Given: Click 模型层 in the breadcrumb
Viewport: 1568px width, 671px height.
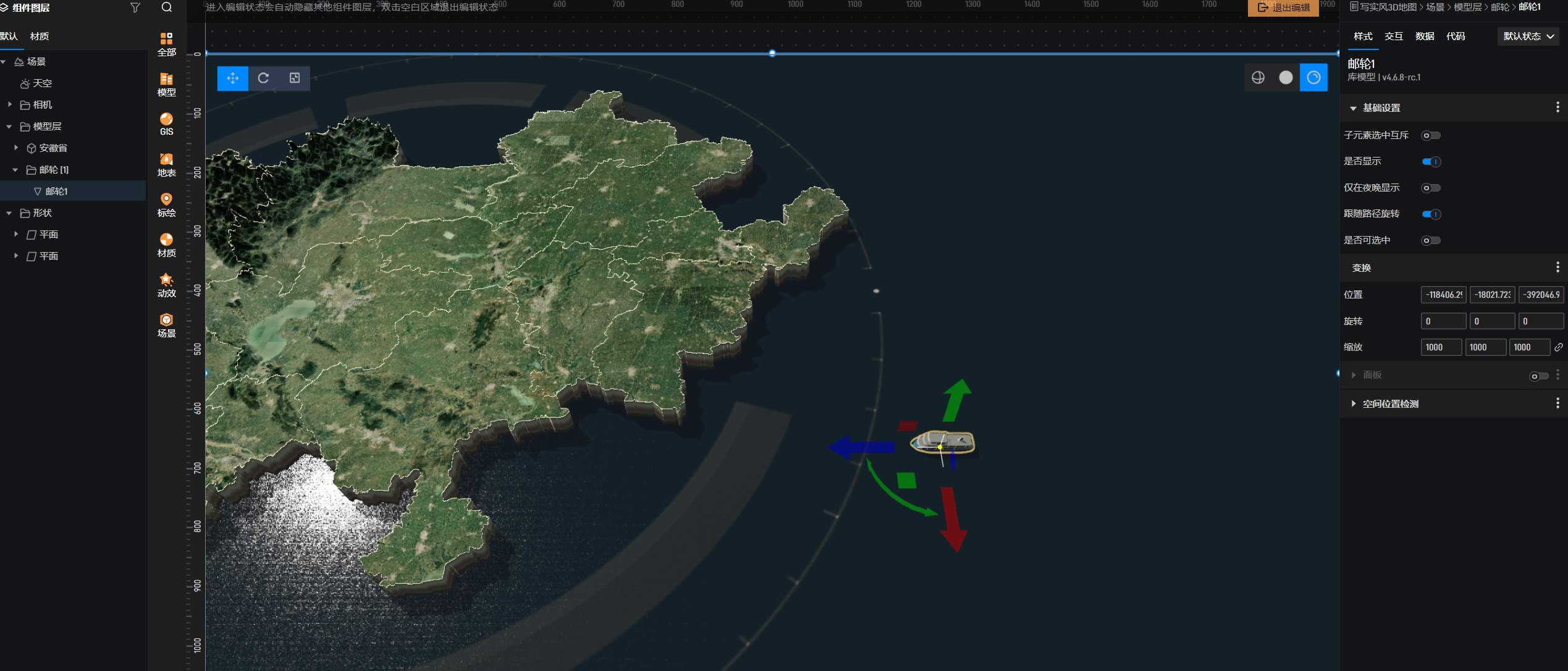Looking at the screenshot, I should (1467, 7).
